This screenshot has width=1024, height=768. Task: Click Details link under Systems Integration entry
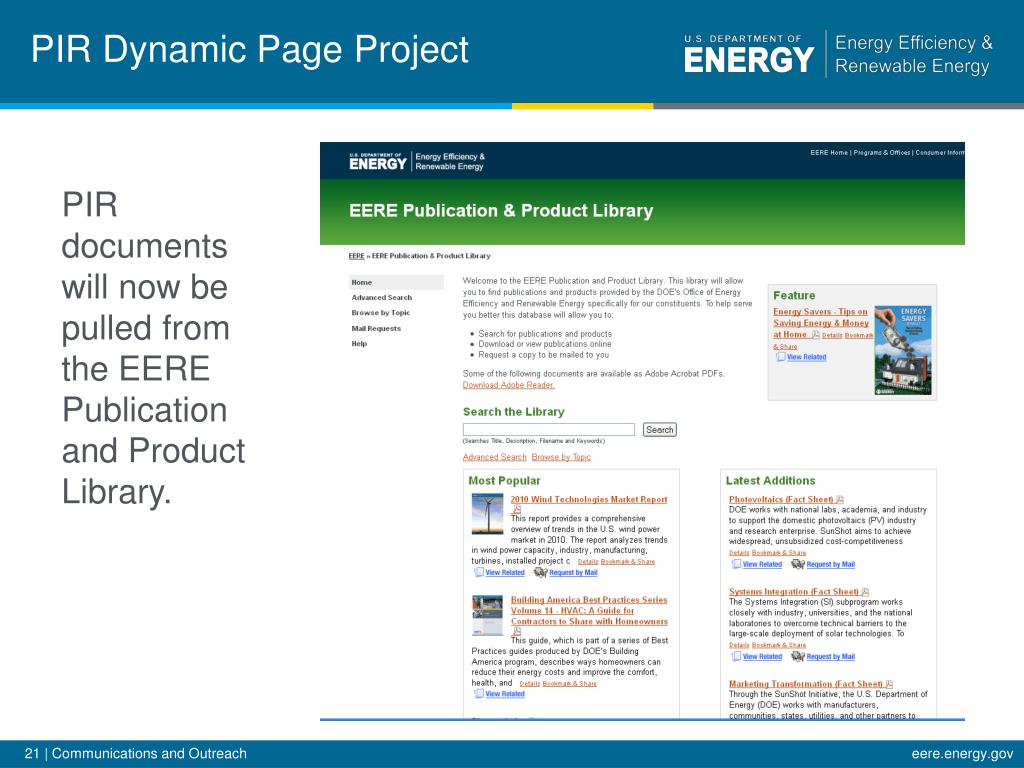739,645
